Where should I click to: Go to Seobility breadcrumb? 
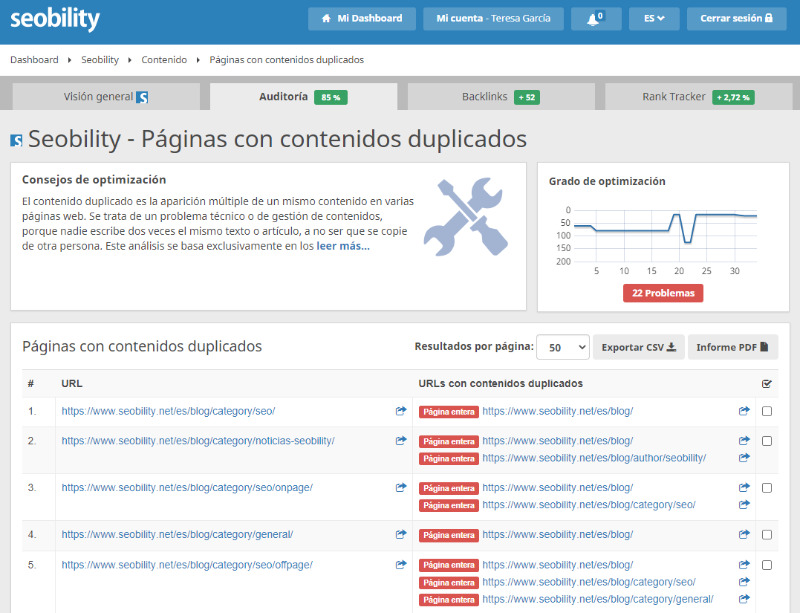tap(100, 60)
